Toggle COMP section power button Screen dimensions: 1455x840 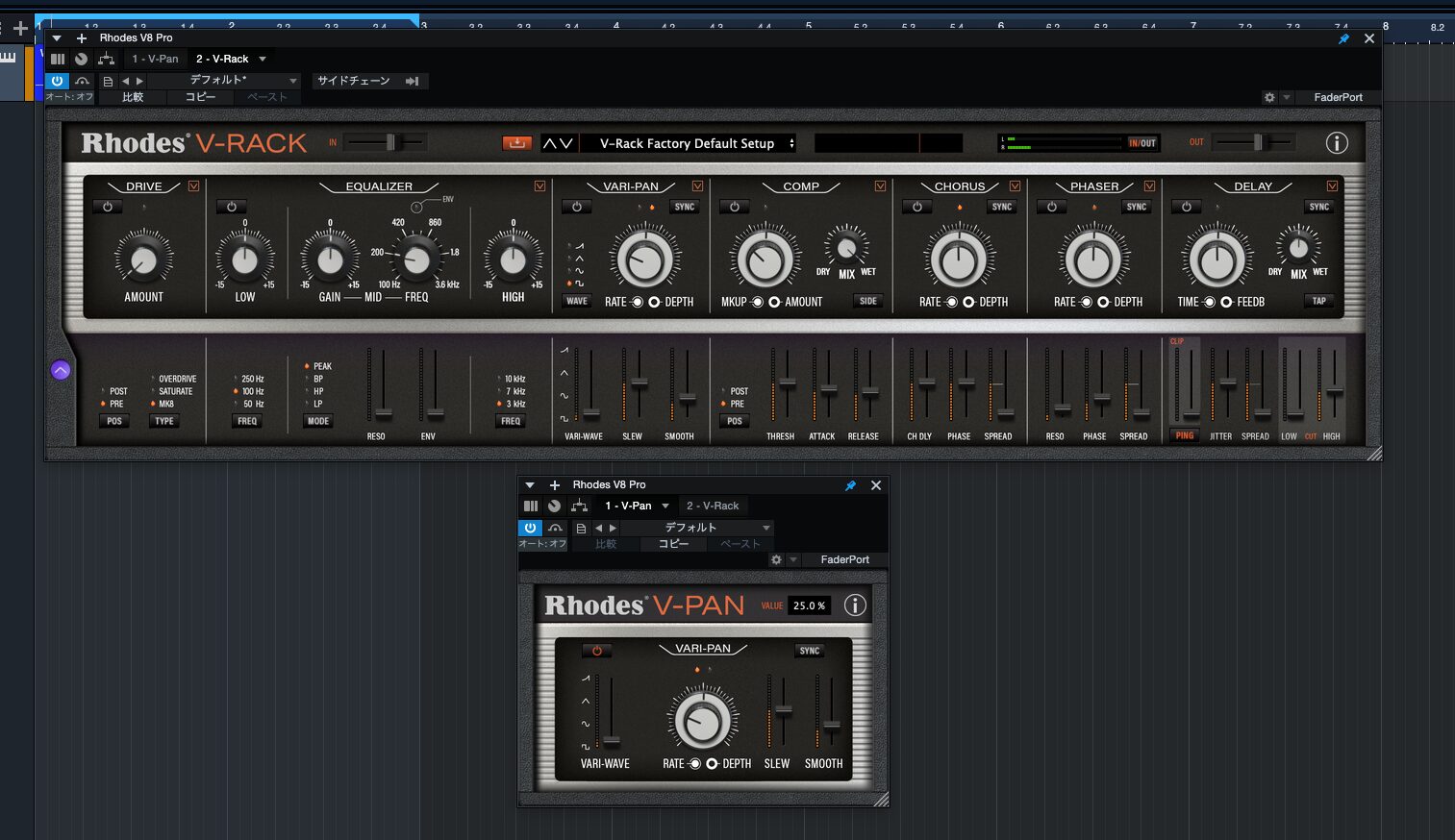(734, 207)
